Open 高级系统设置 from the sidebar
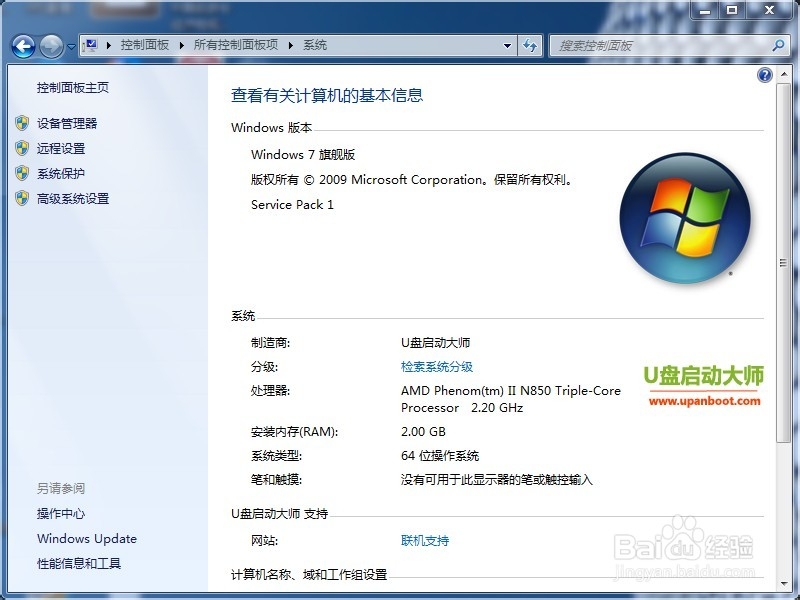The image size is (800, 600). click(72, 198)
